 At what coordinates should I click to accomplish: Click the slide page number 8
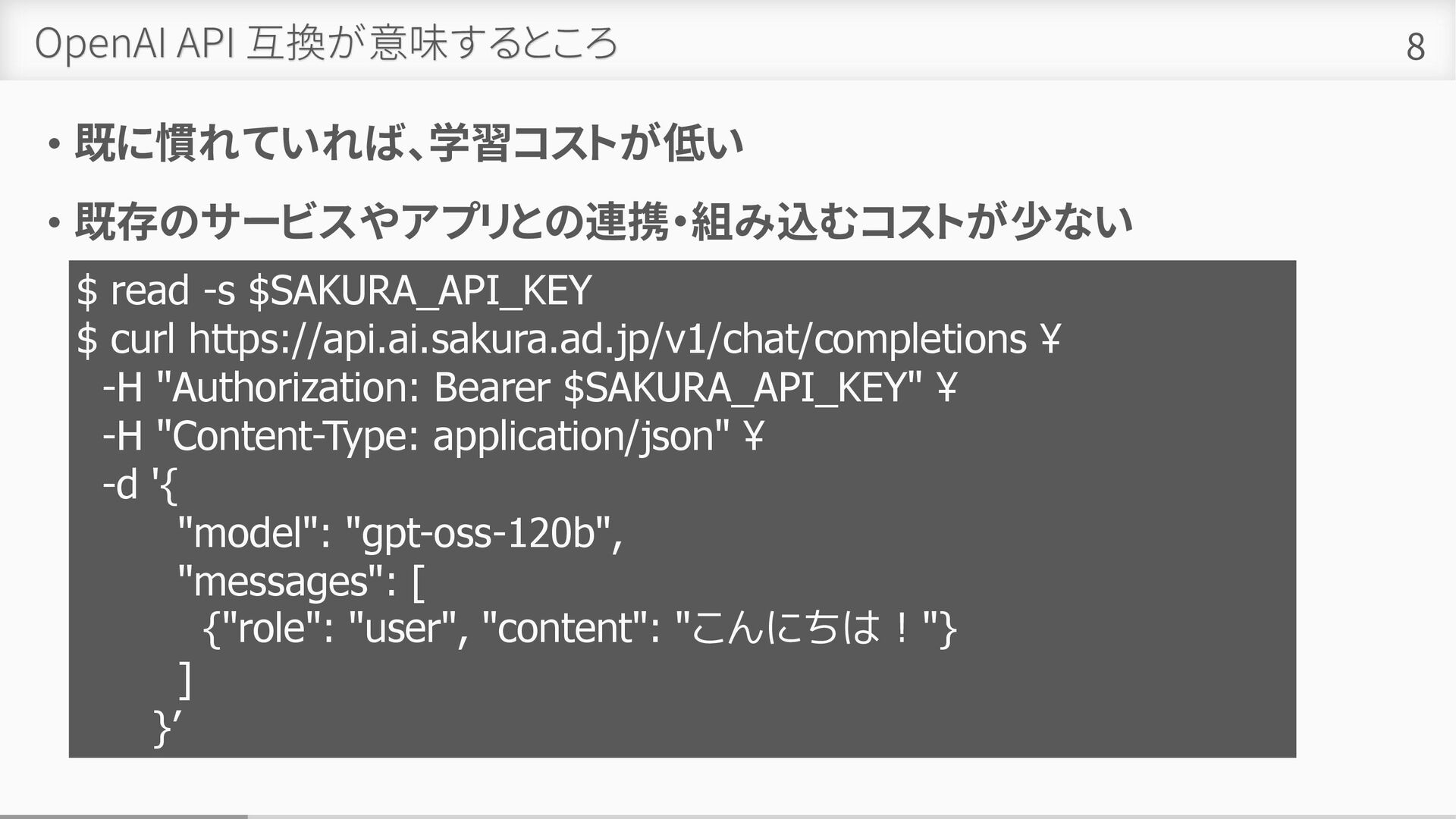[1415, 47]
